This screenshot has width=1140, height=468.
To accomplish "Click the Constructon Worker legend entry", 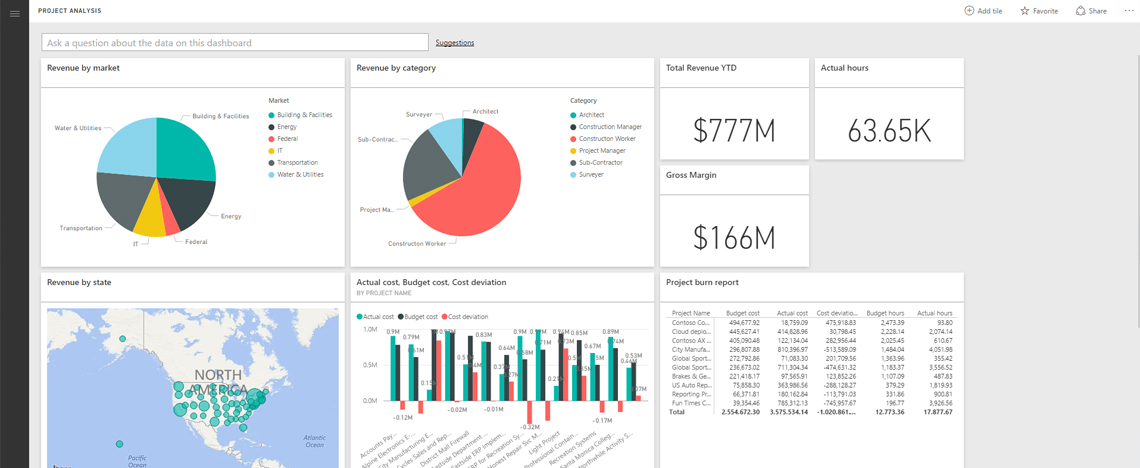I will 603,138.
